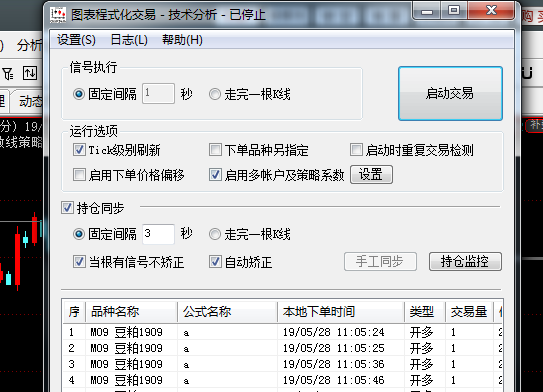Viewport: 543px width, 392px height.
Task: Click 设置 button beside multi-account option
Action: [371, 174]
